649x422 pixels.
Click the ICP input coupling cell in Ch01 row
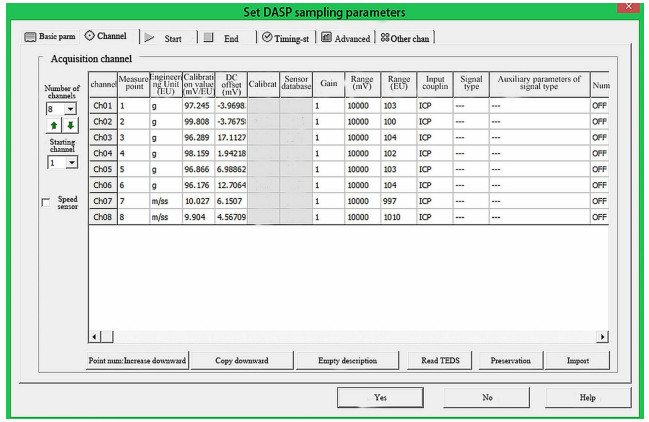tap(435, 106)
